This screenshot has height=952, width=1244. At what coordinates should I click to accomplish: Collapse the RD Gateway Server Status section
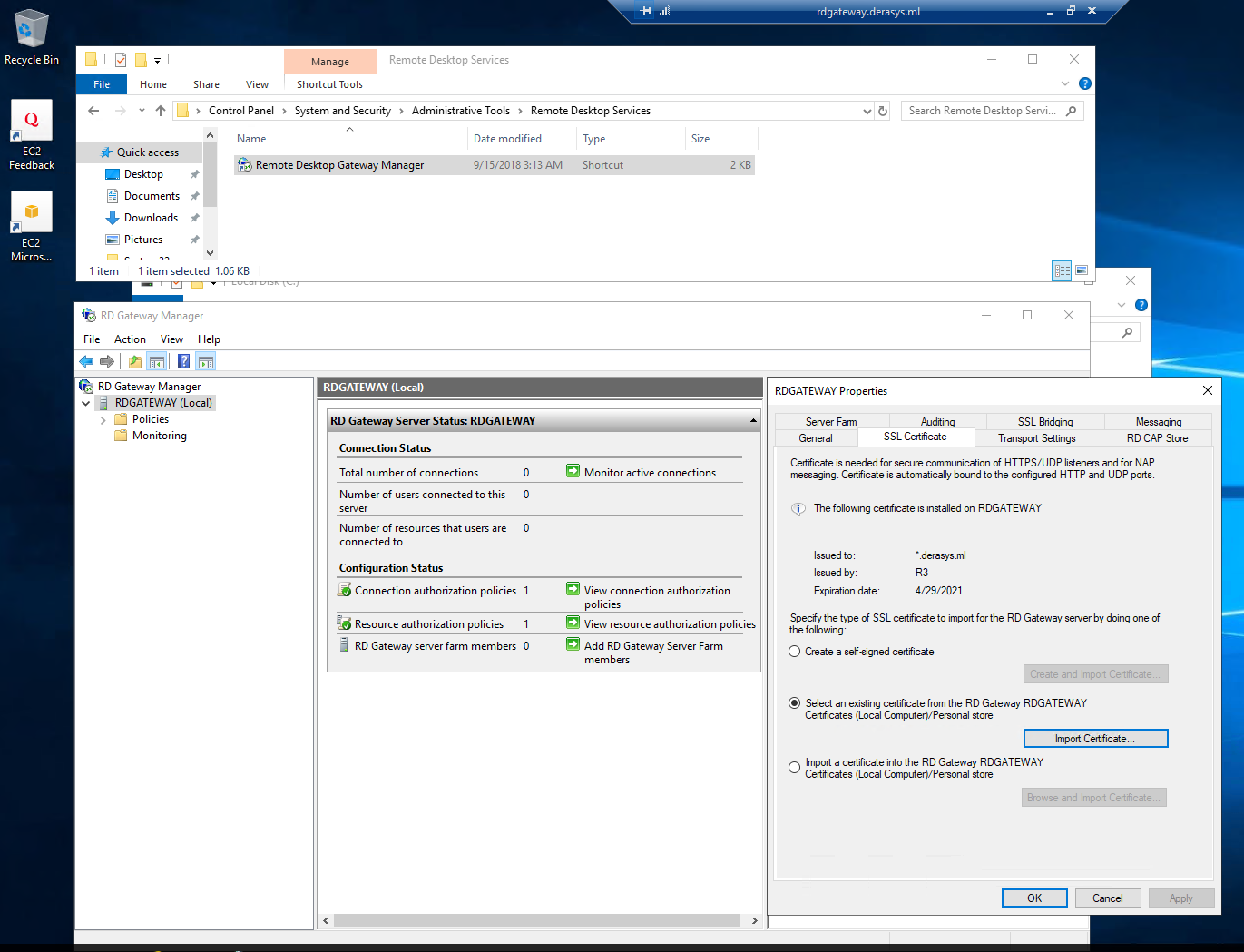(753, 421)
